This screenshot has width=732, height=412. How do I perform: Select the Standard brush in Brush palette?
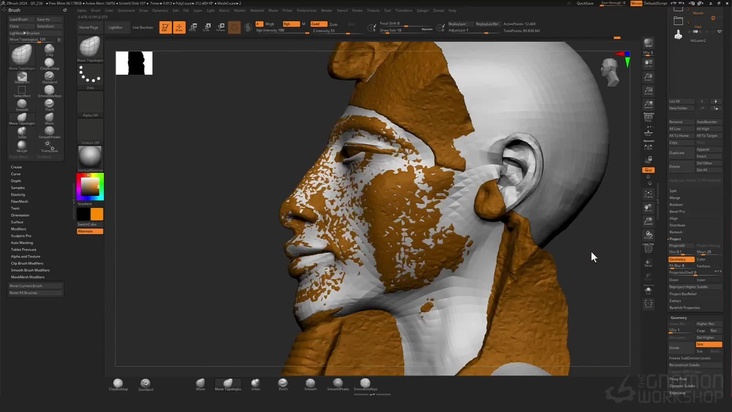click(49, 77)
